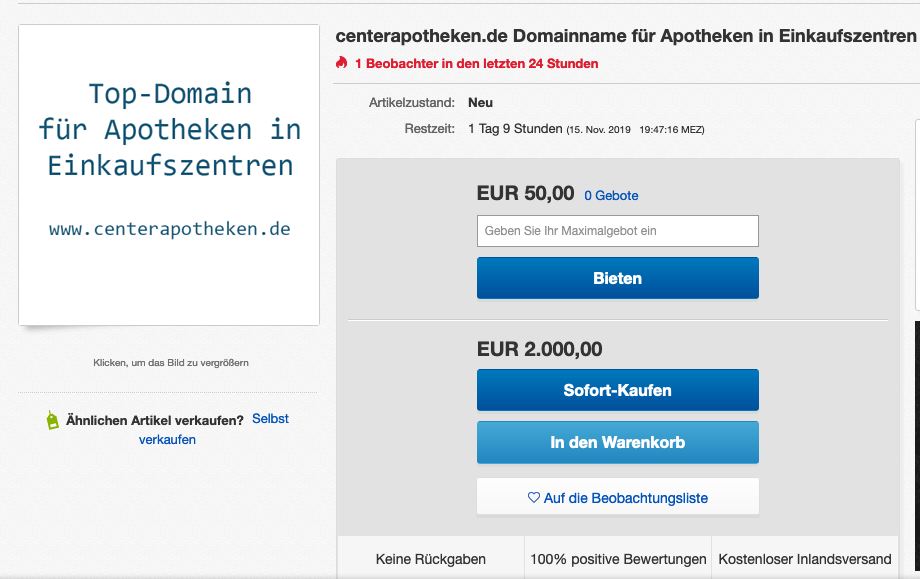Click the EUR 2.000,00 buy-now price
The height and width of the screenshot is (579, 920).
pyautogui.click(x=540, y=349)
